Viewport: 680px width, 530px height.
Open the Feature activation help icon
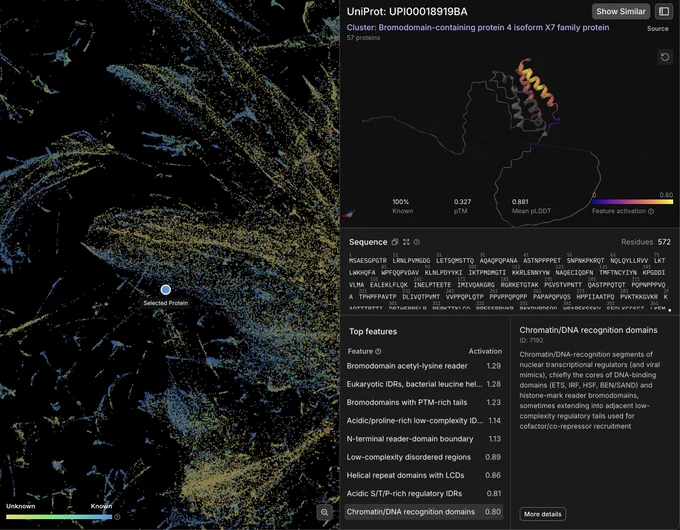point(651,211)
